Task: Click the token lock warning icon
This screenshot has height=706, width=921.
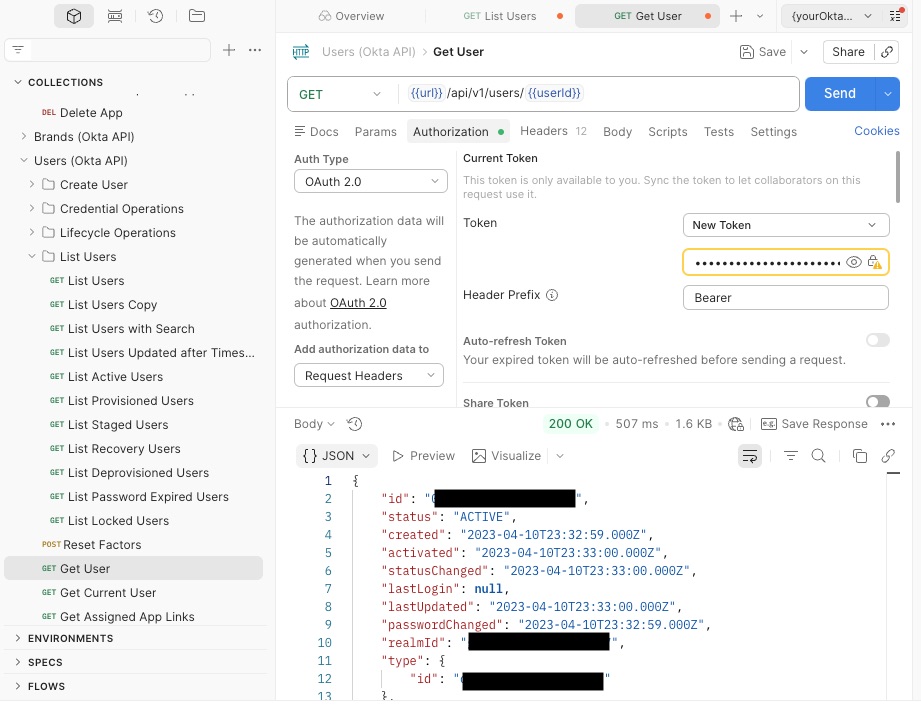Action: 875,262
